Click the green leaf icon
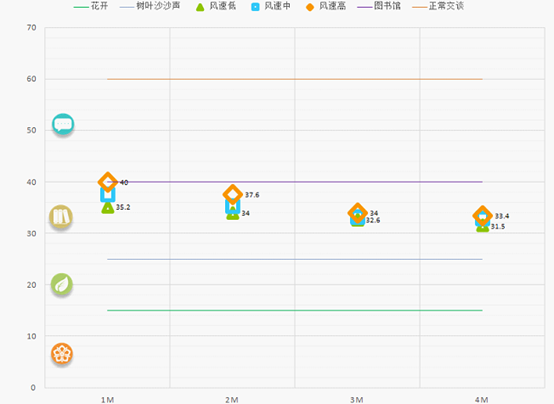This screenshot has width=554, height=404. [x=62, y=284]
